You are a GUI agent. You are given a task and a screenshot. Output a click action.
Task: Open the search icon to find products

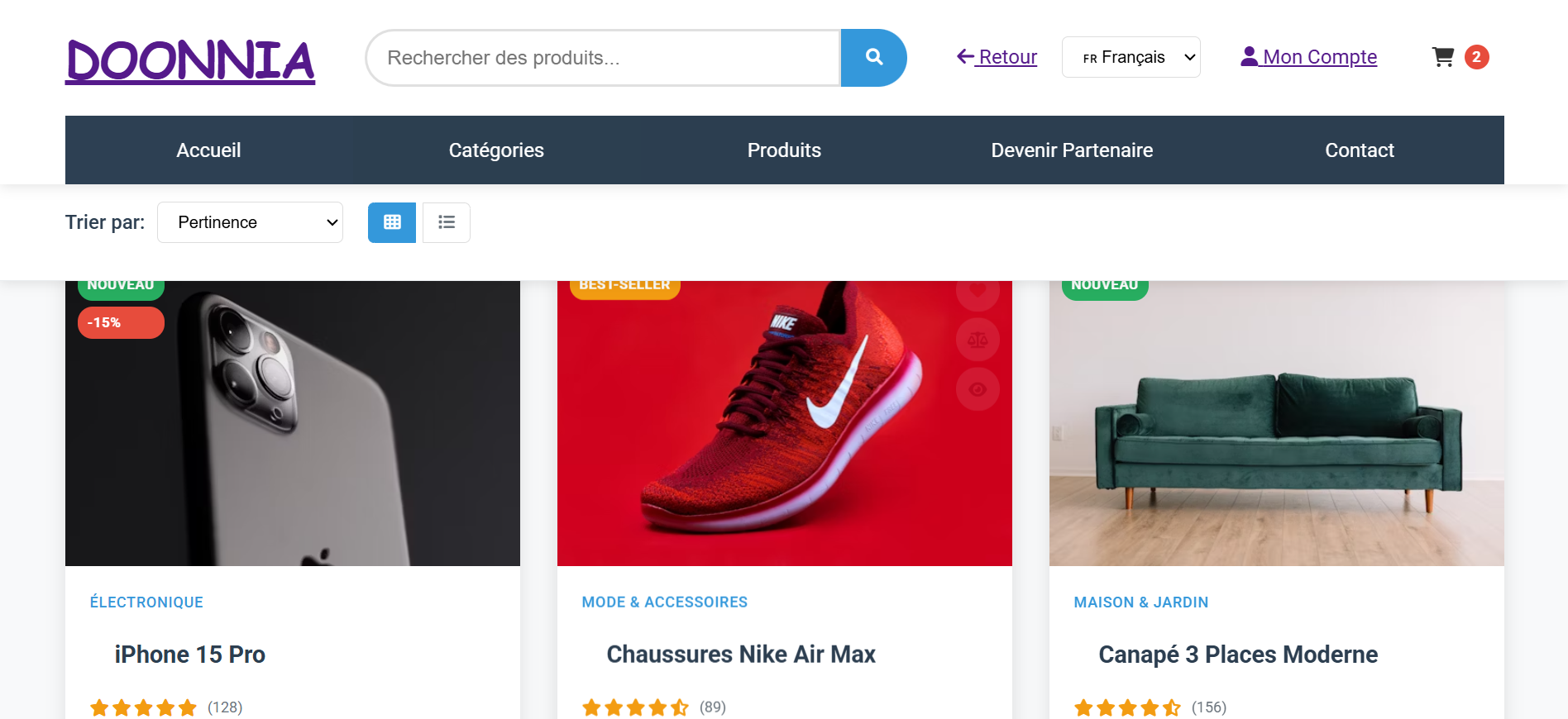coord(873,57)
